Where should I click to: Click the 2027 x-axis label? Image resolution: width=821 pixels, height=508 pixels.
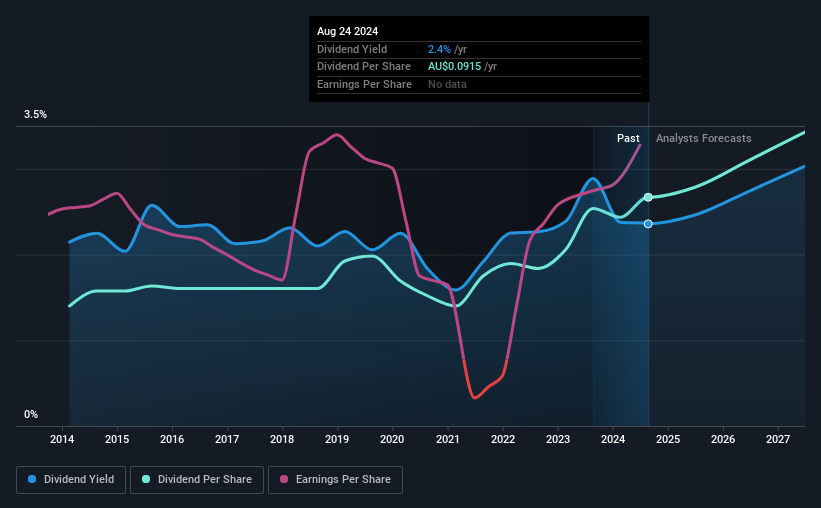click(x=778, y=439)
